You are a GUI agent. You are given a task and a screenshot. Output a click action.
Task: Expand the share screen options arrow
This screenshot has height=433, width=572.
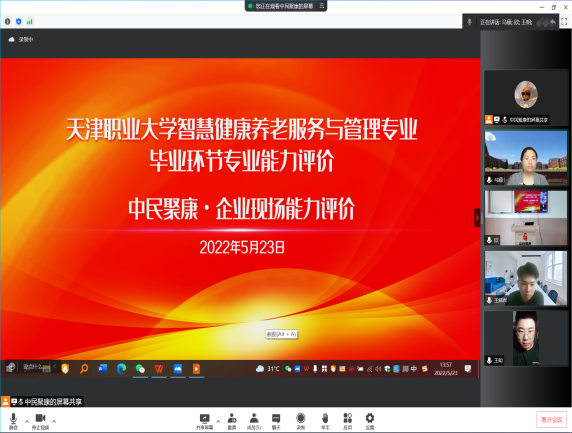point(218,421)
